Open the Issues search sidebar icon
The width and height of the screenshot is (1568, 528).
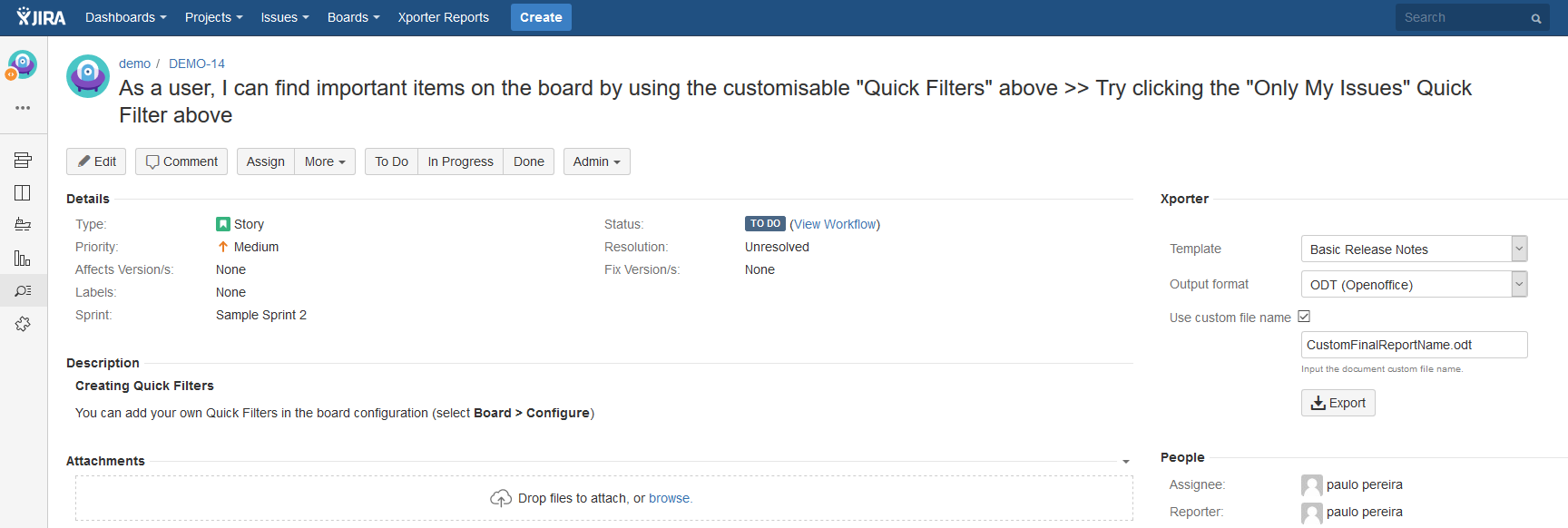tap(23, 291)
